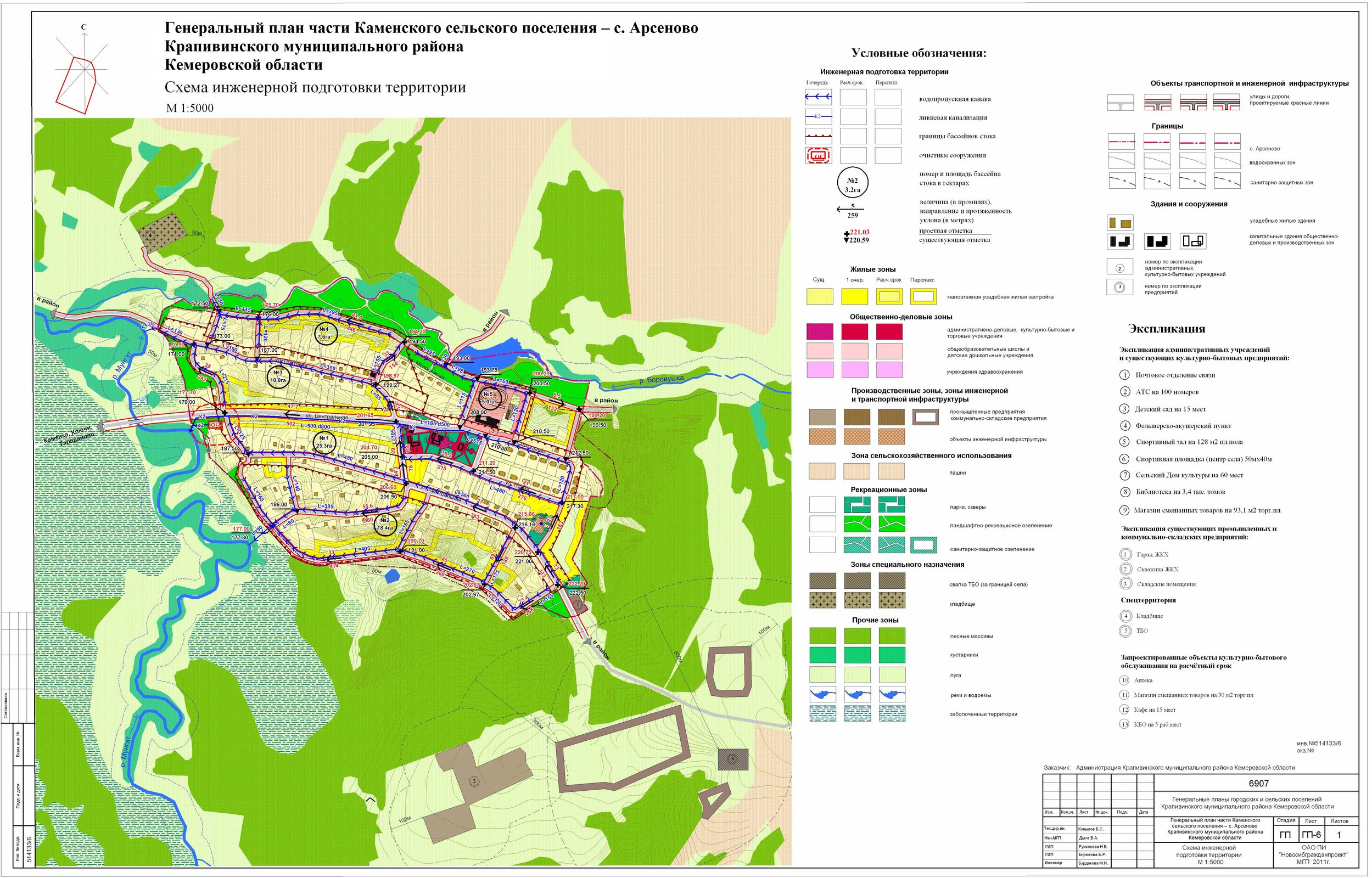Viewport: 1372px width, 878px height.
Task: Click the north arrow compass symbol
Action: [x=82, y=70]
